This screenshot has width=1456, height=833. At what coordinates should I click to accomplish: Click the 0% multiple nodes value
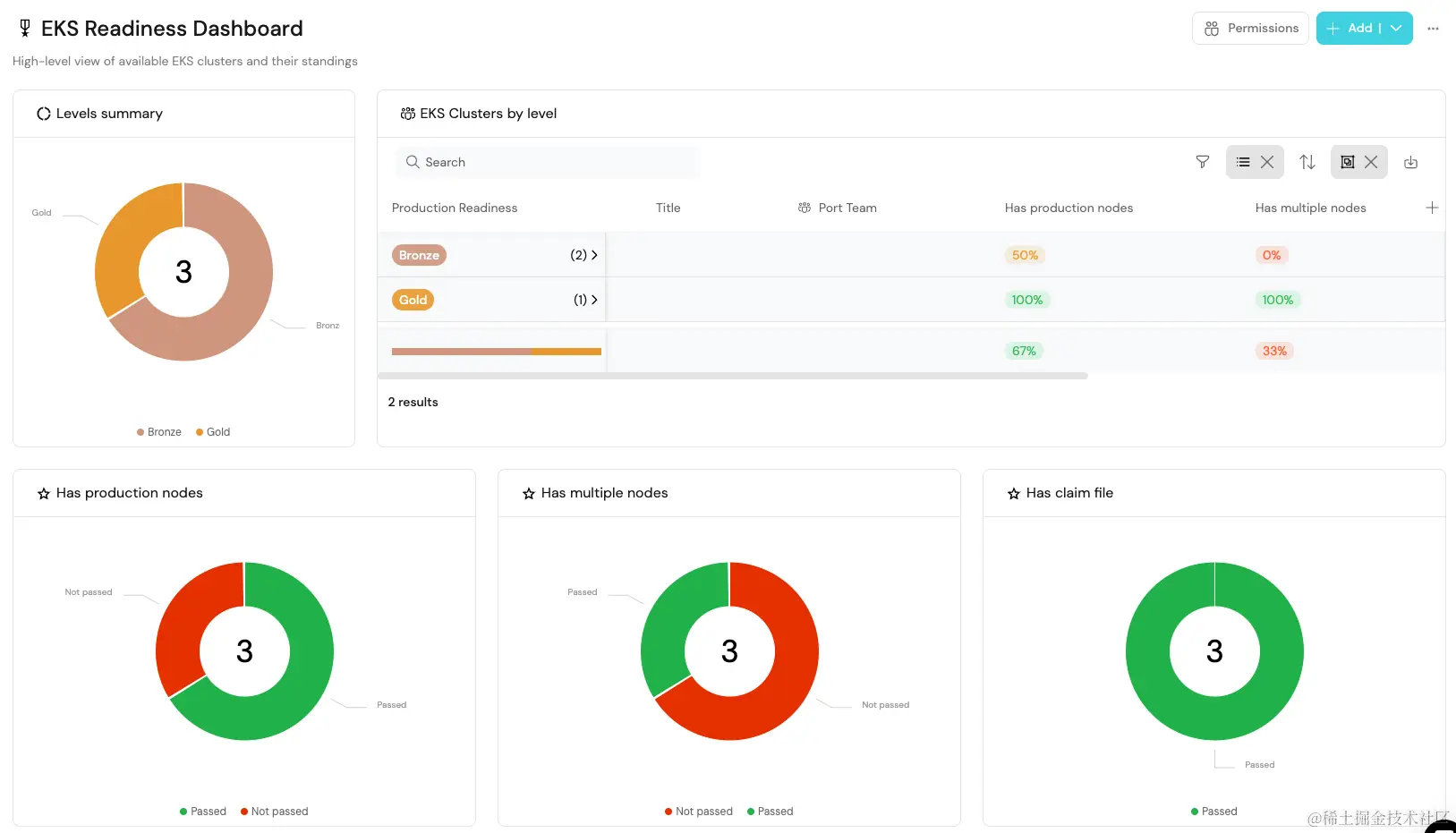coord(1272,255)
